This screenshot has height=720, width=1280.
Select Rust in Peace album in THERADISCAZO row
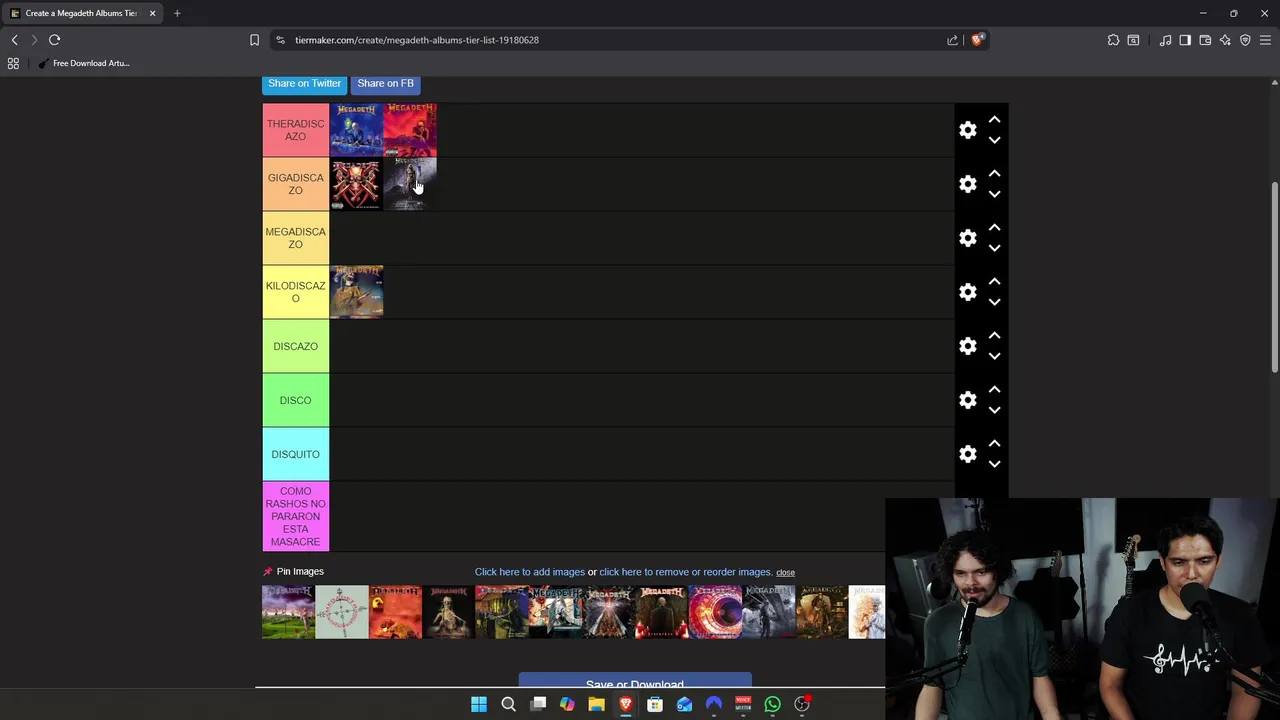pos(356,130)
